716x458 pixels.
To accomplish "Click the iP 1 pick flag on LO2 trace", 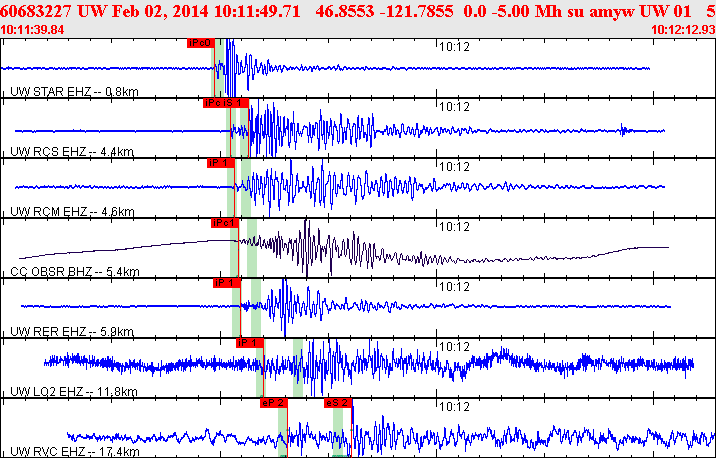I will [x=249, y=342].
